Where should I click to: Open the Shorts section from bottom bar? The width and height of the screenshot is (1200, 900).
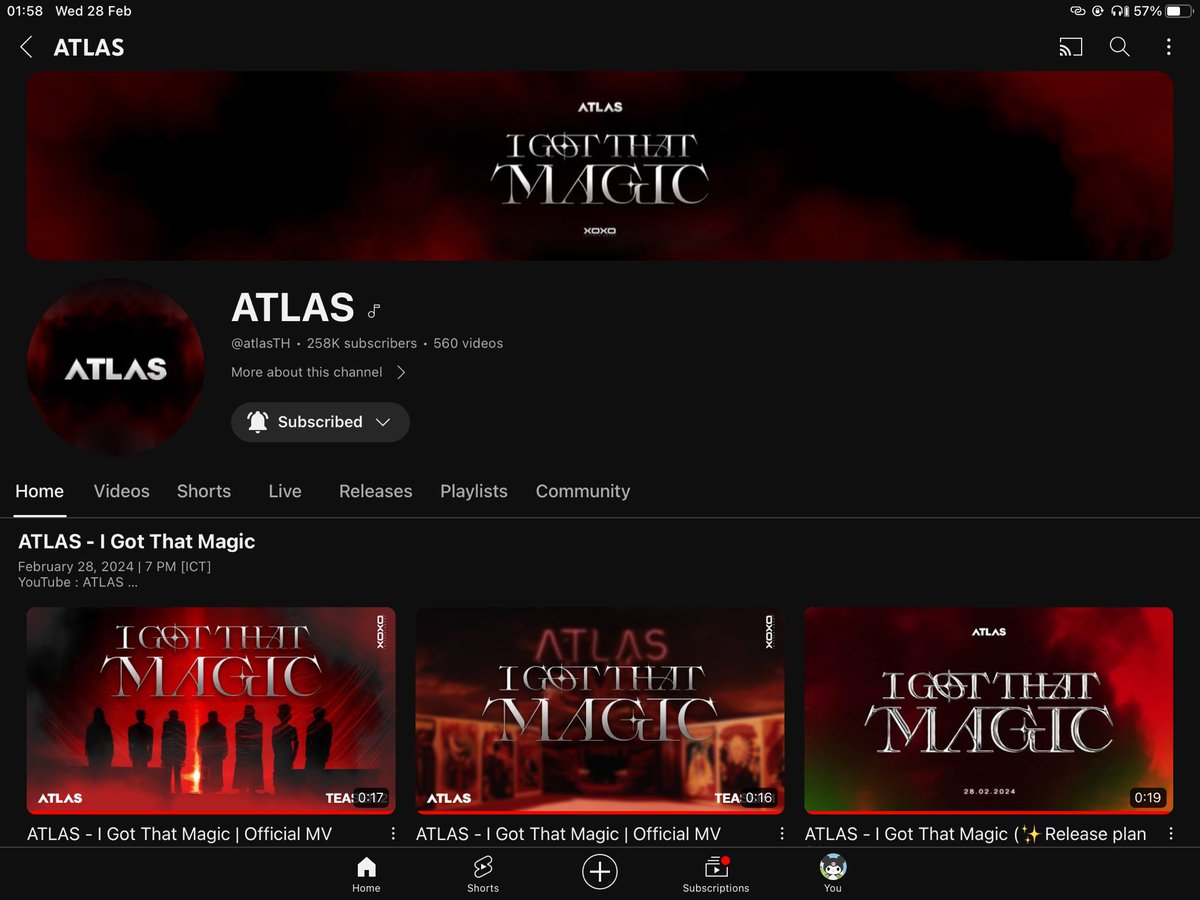click(x=483, y=871)
